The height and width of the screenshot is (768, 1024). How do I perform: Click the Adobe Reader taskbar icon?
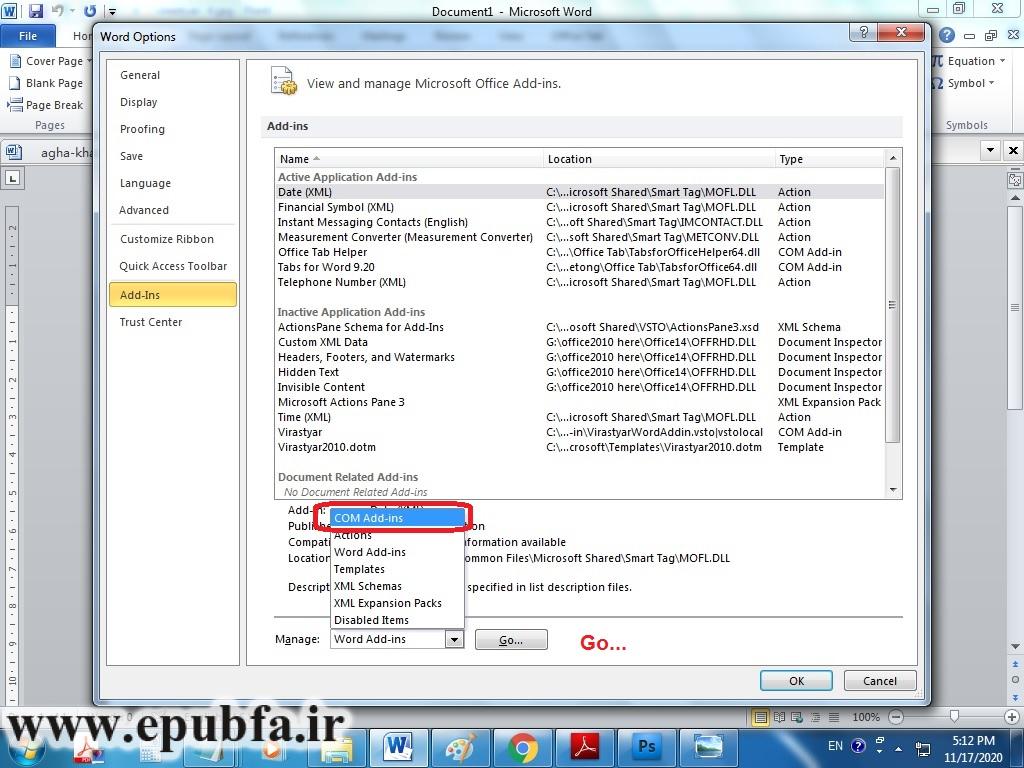coord(584,747)
